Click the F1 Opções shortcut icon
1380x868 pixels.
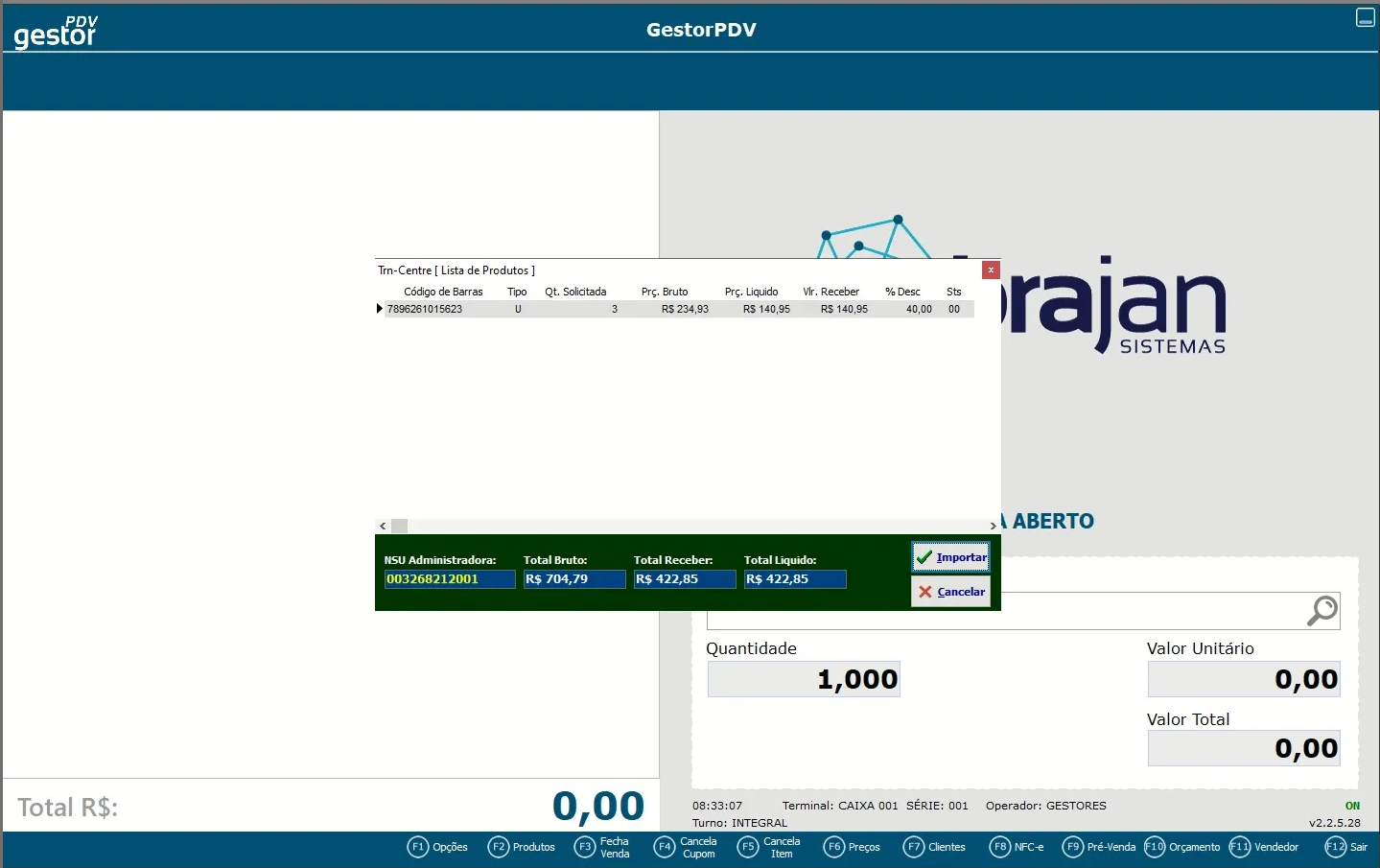418,847
